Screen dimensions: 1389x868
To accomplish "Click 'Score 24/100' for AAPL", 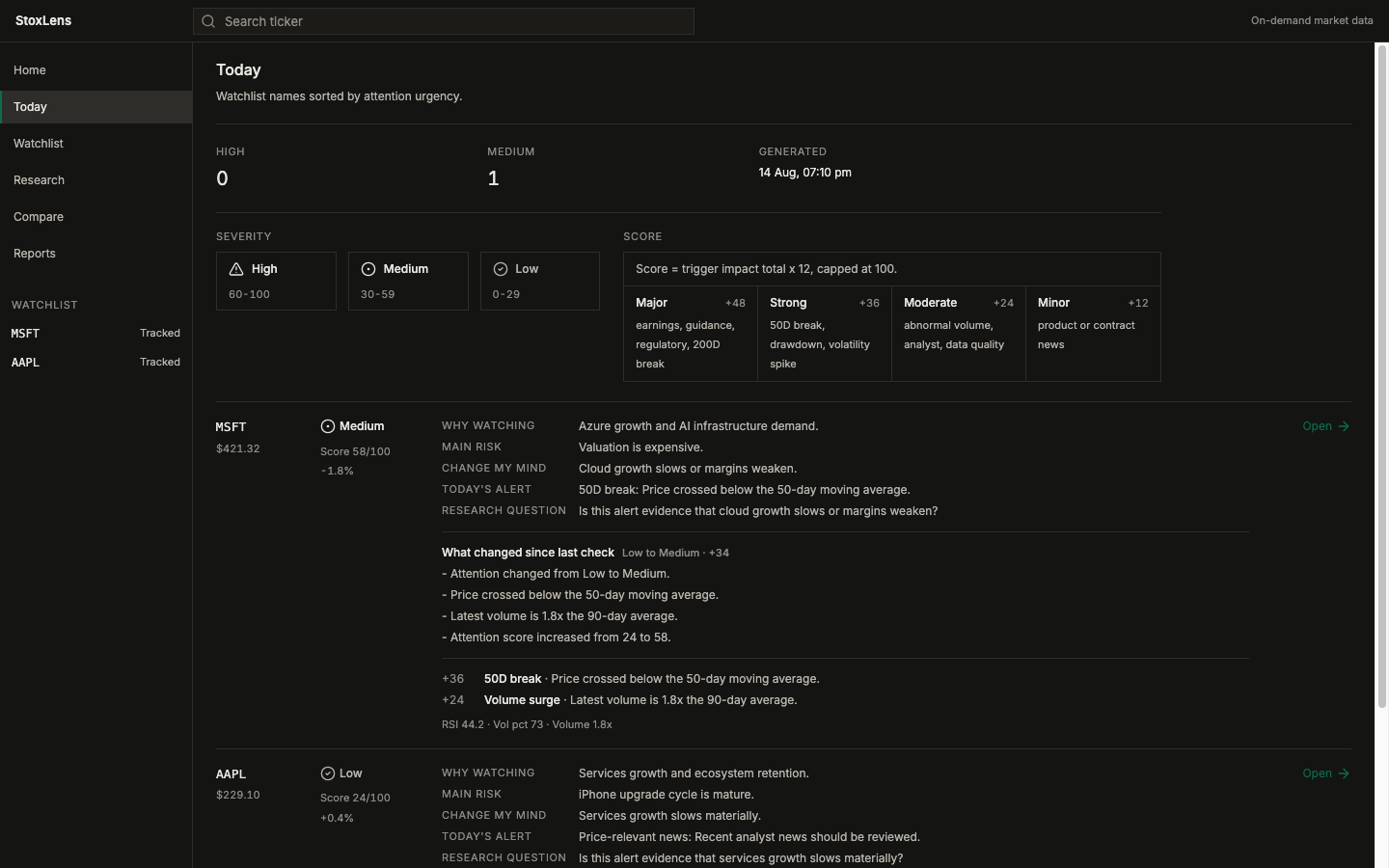I will [x=355, y=798].
